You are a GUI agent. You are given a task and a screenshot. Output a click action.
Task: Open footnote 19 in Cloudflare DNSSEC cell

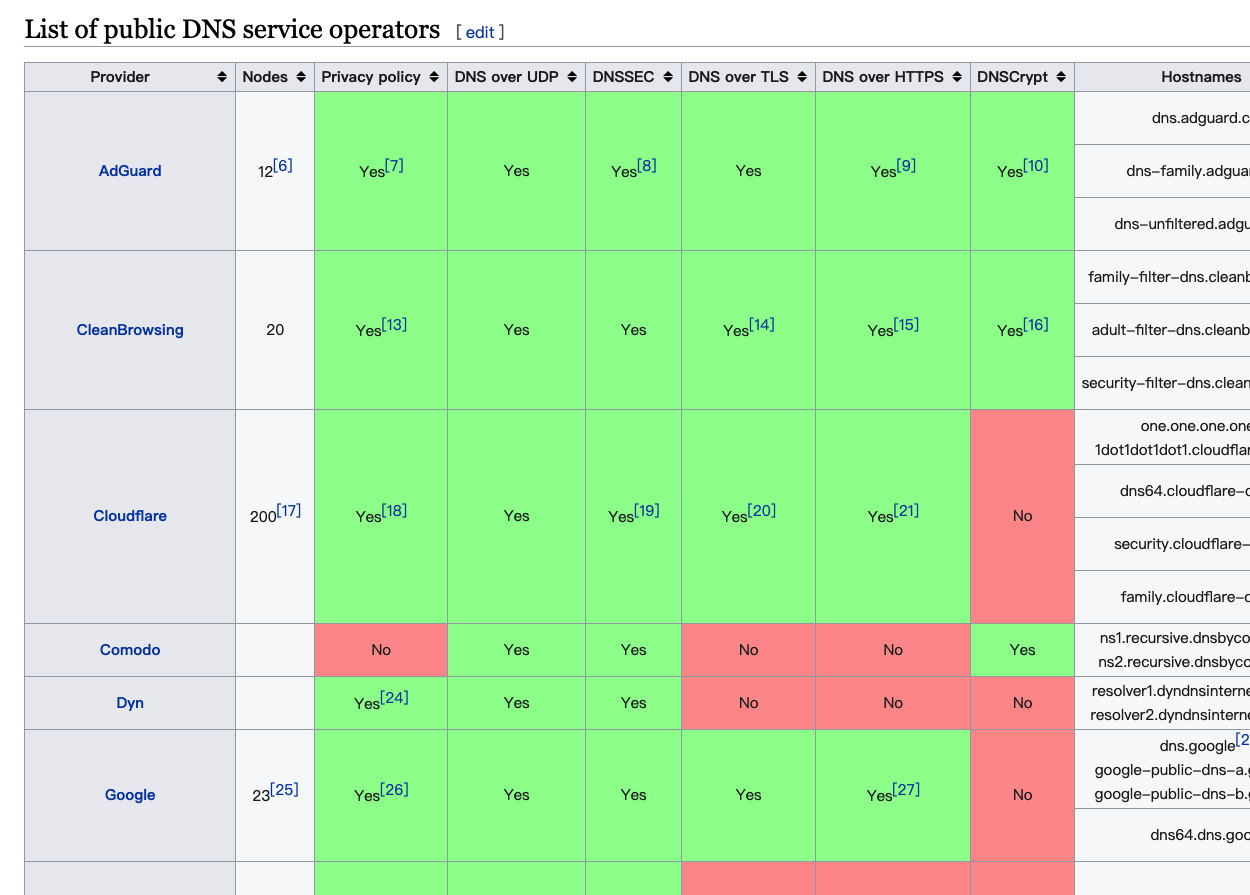click(x=647, y=510)
